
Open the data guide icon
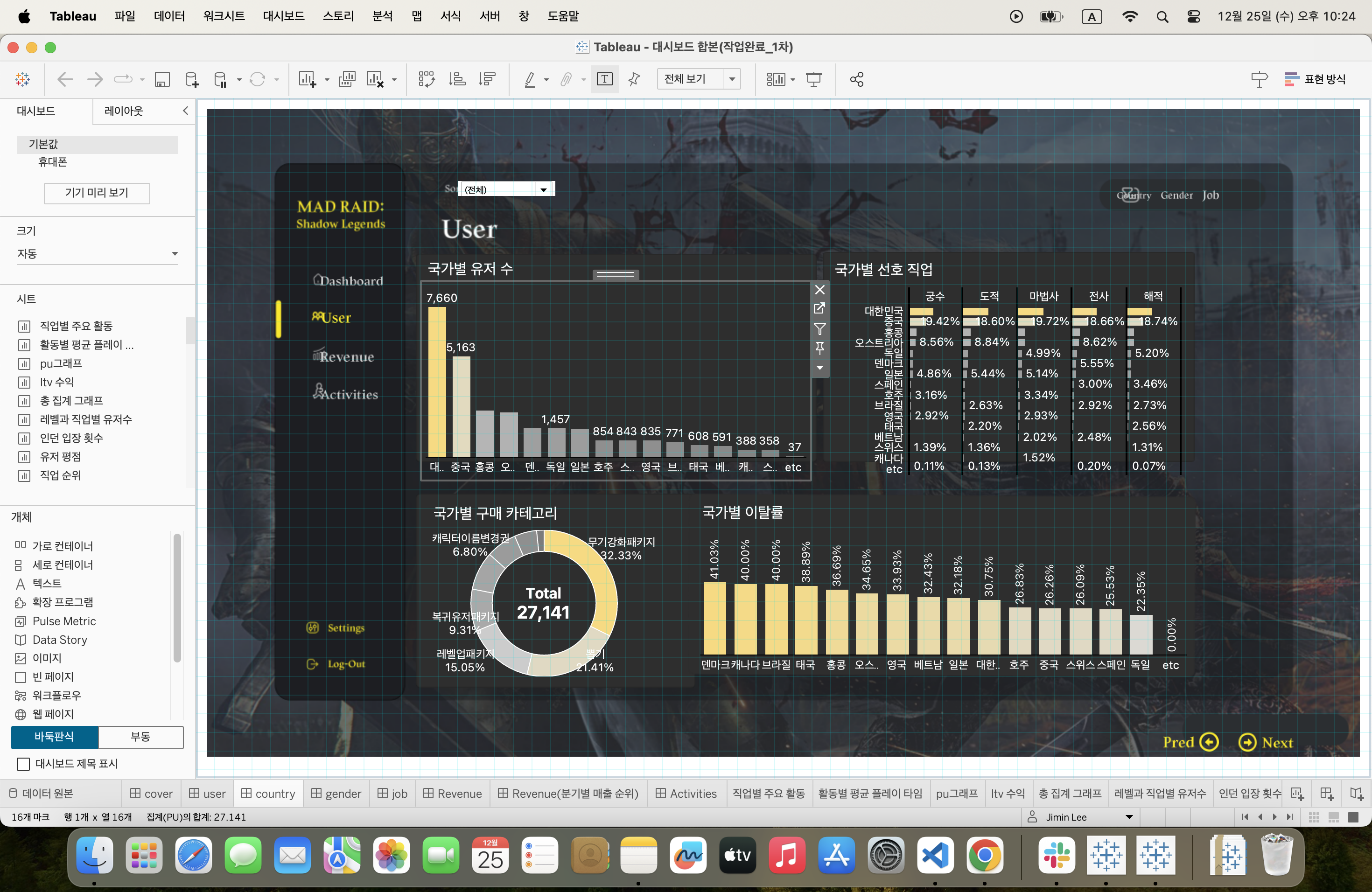click(x=1259, y=79)
